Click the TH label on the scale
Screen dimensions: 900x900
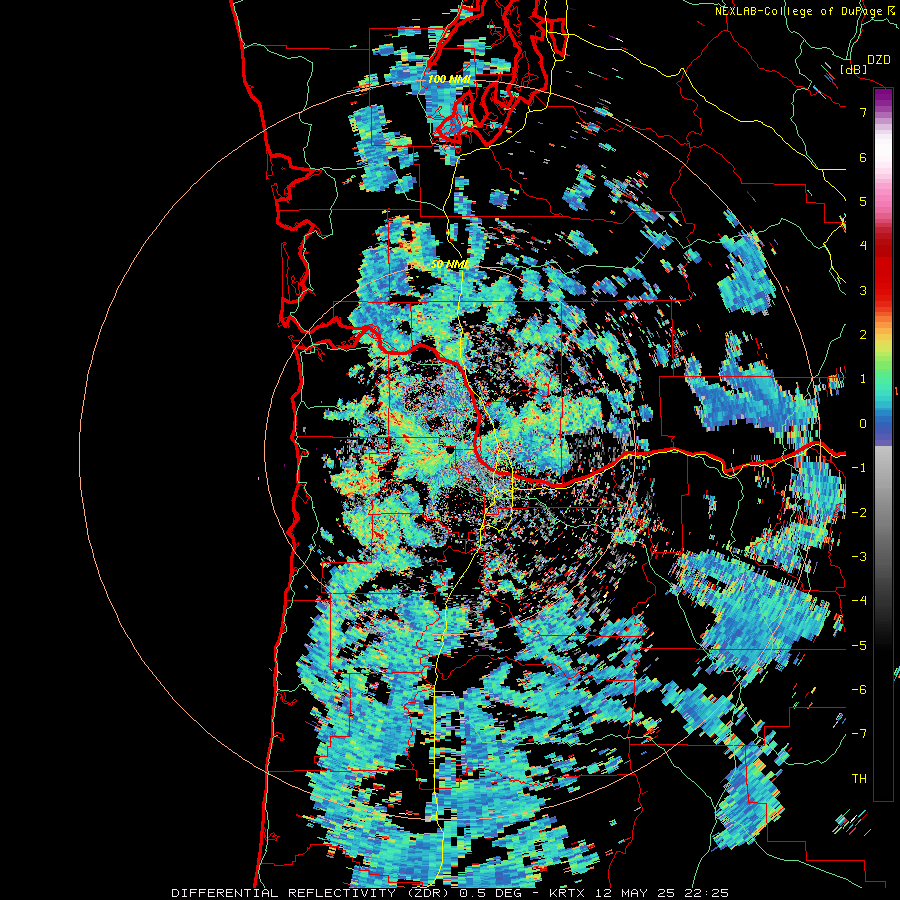(x=859, y=779)
